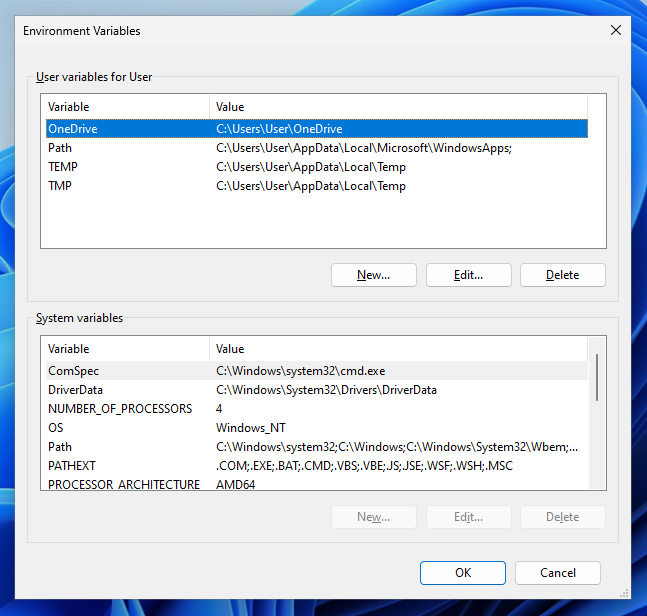Click the Edit button under system variables

tap(468, 517)
